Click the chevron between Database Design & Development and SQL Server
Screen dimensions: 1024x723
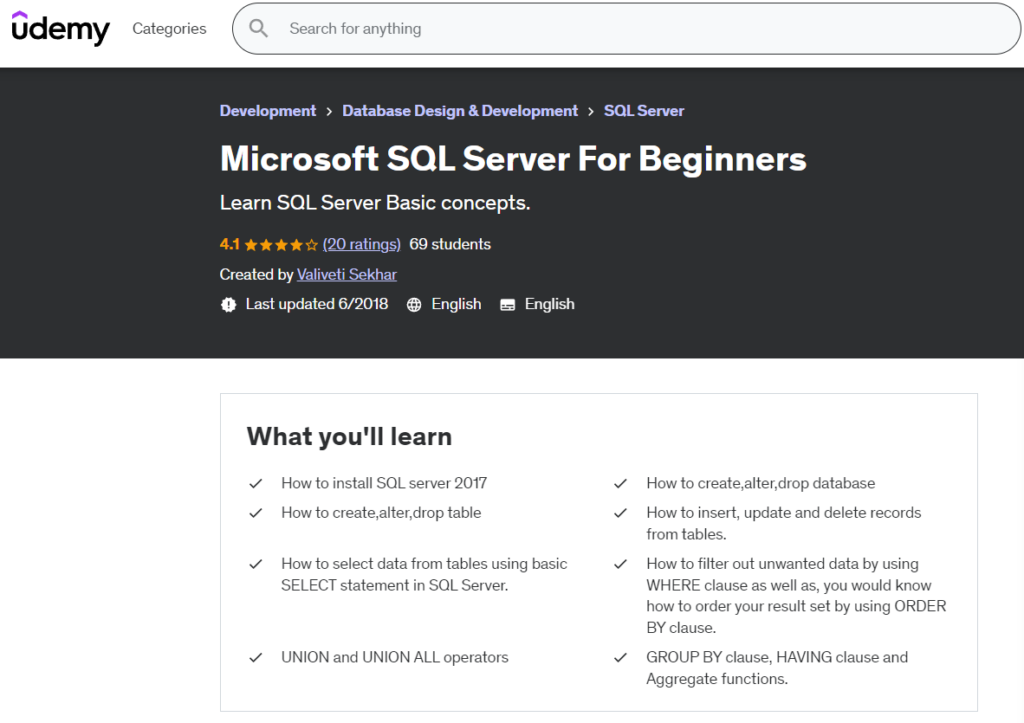(x=590, y=111)
